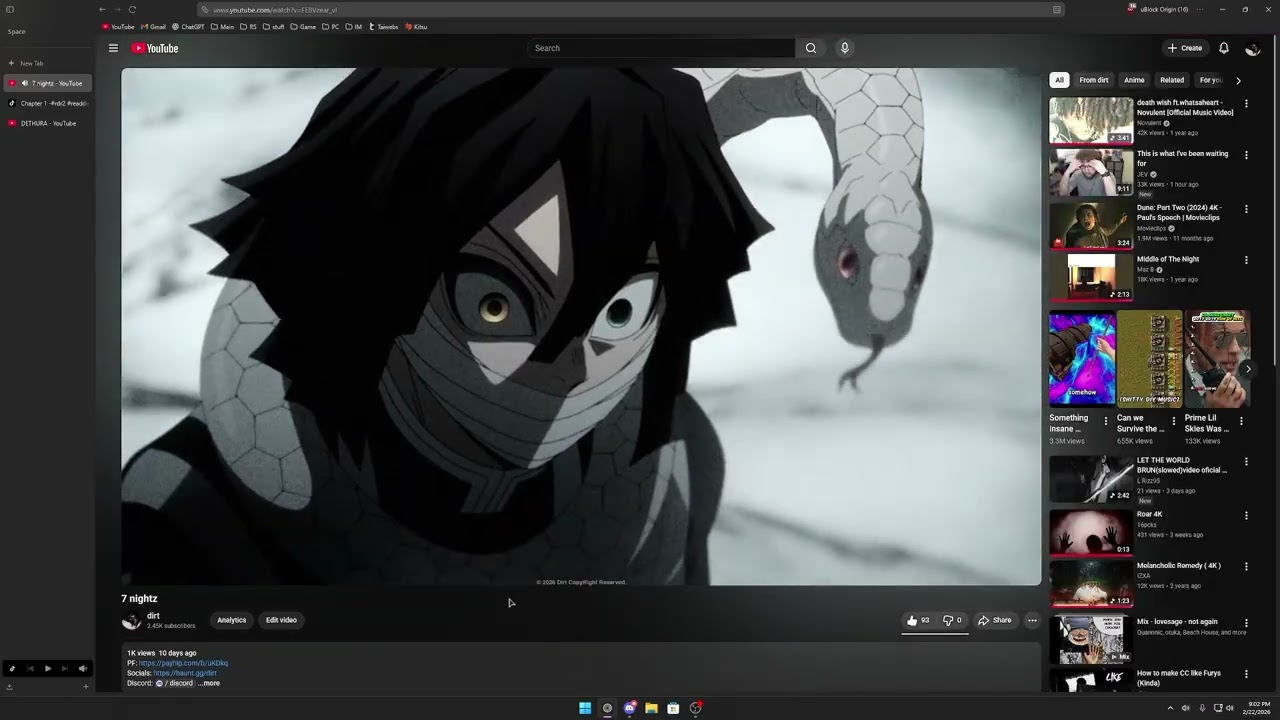This screenshot has width=1280, height=720.
Task: Open the payhip.com link in description
Action: click(183, 663)
